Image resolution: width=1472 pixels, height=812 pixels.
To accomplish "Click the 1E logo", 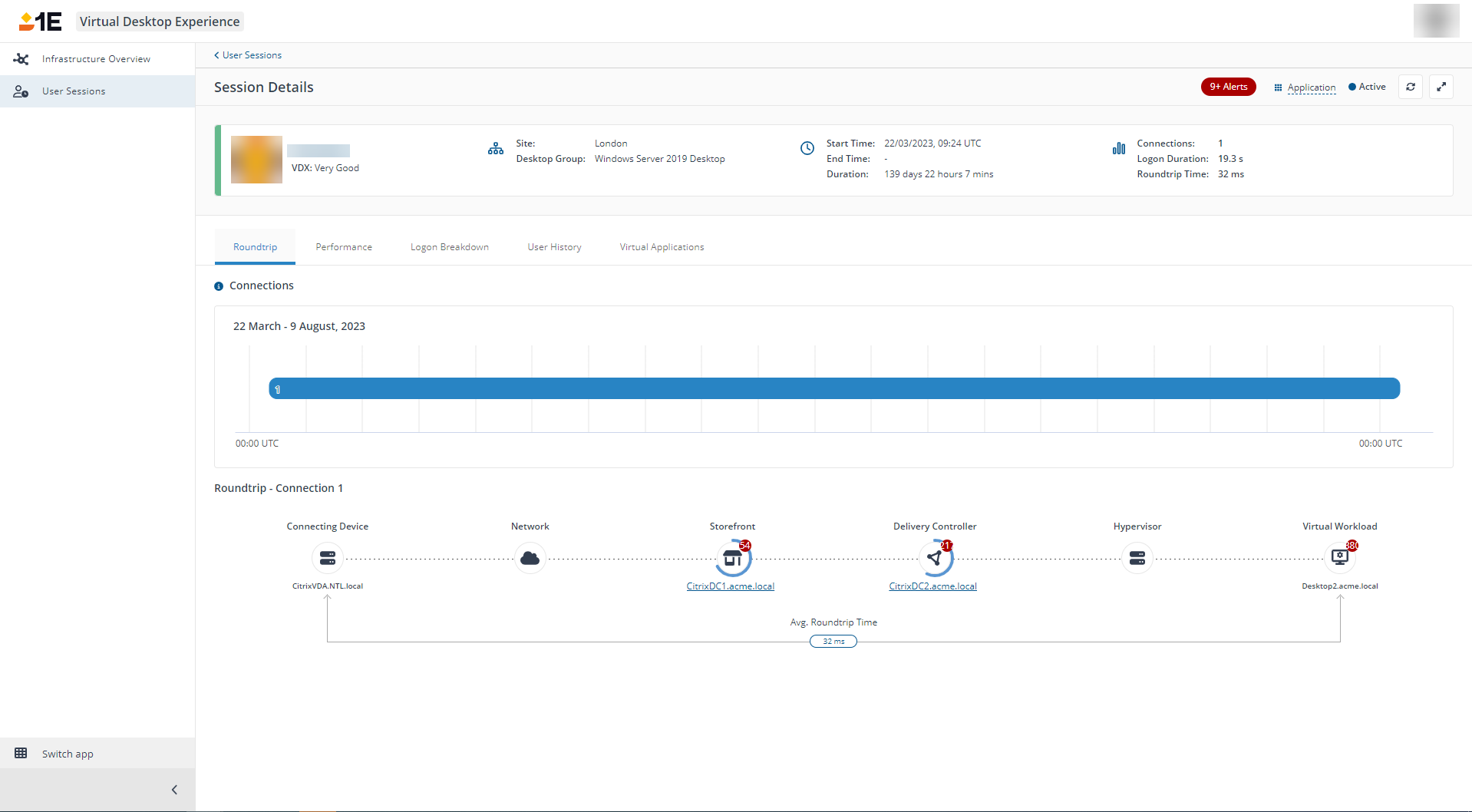I will tap(40, 21).
